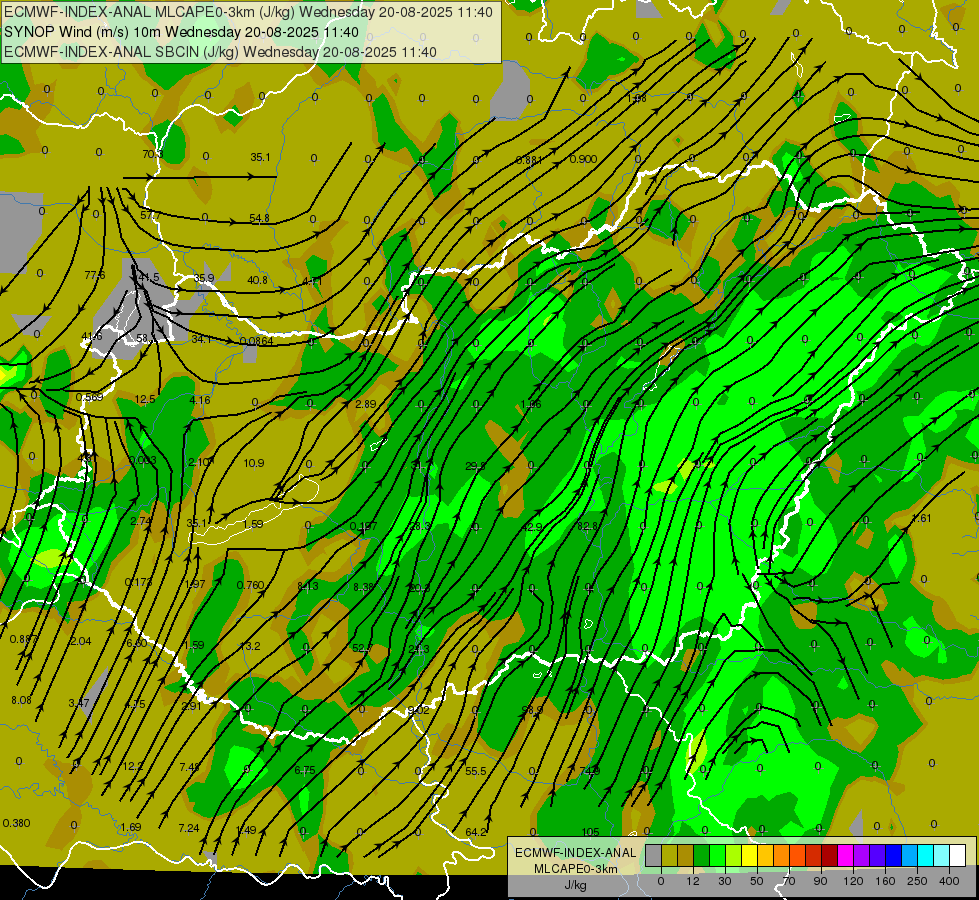Click the map value 105

(x=591, y=832)
